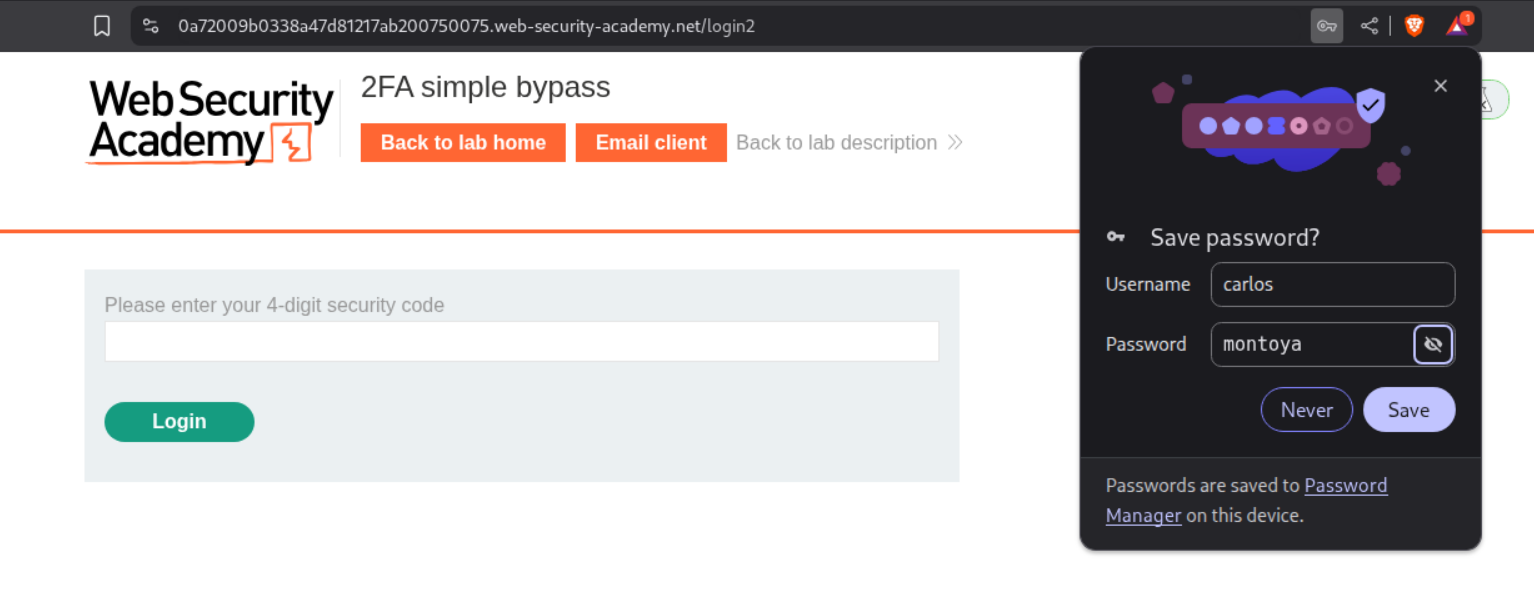Open Brave Rewards triangle icon
Viewport: 1534px width, 609px height.
click(x=1457, y=26)
